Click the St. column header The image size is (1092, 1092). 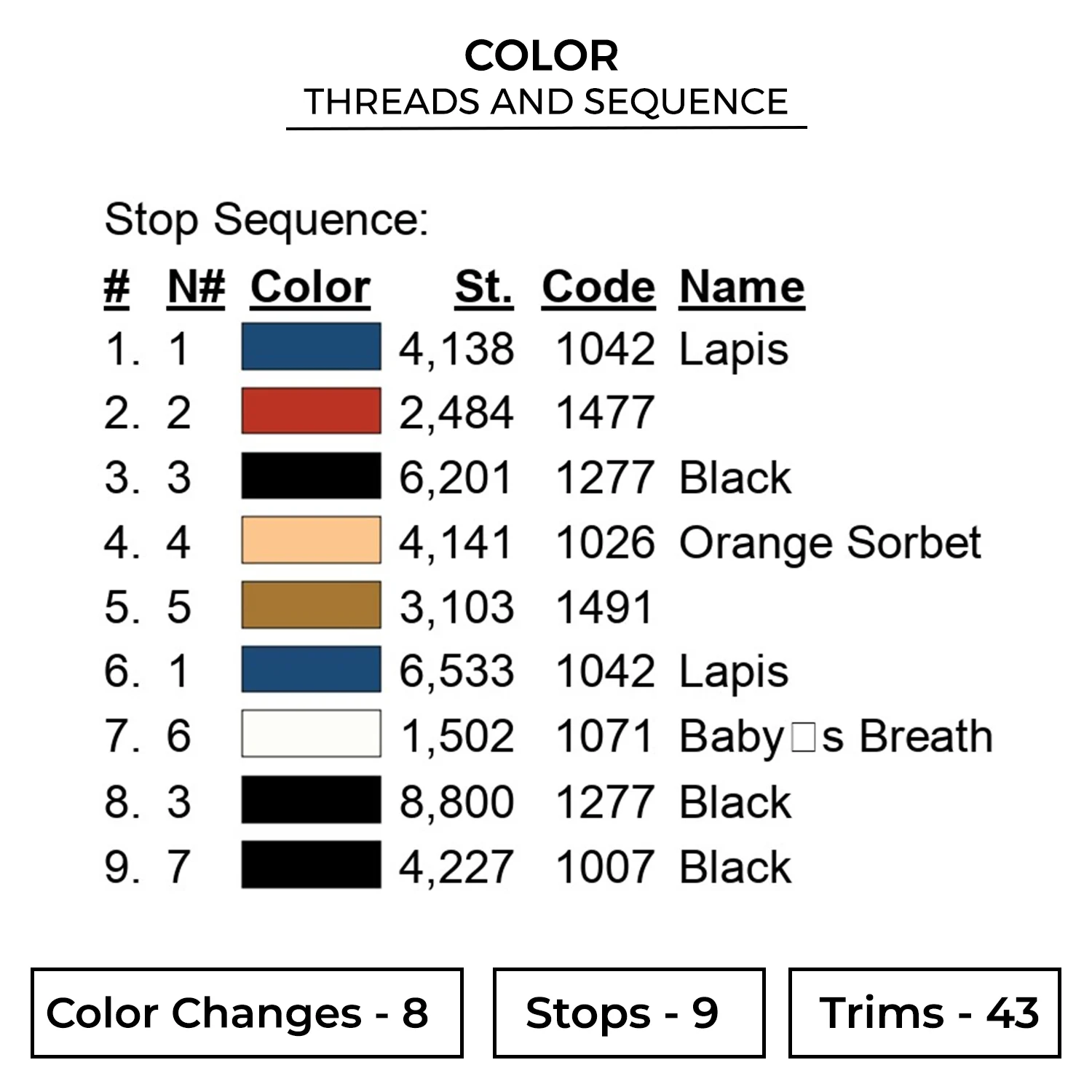[483, 287]
